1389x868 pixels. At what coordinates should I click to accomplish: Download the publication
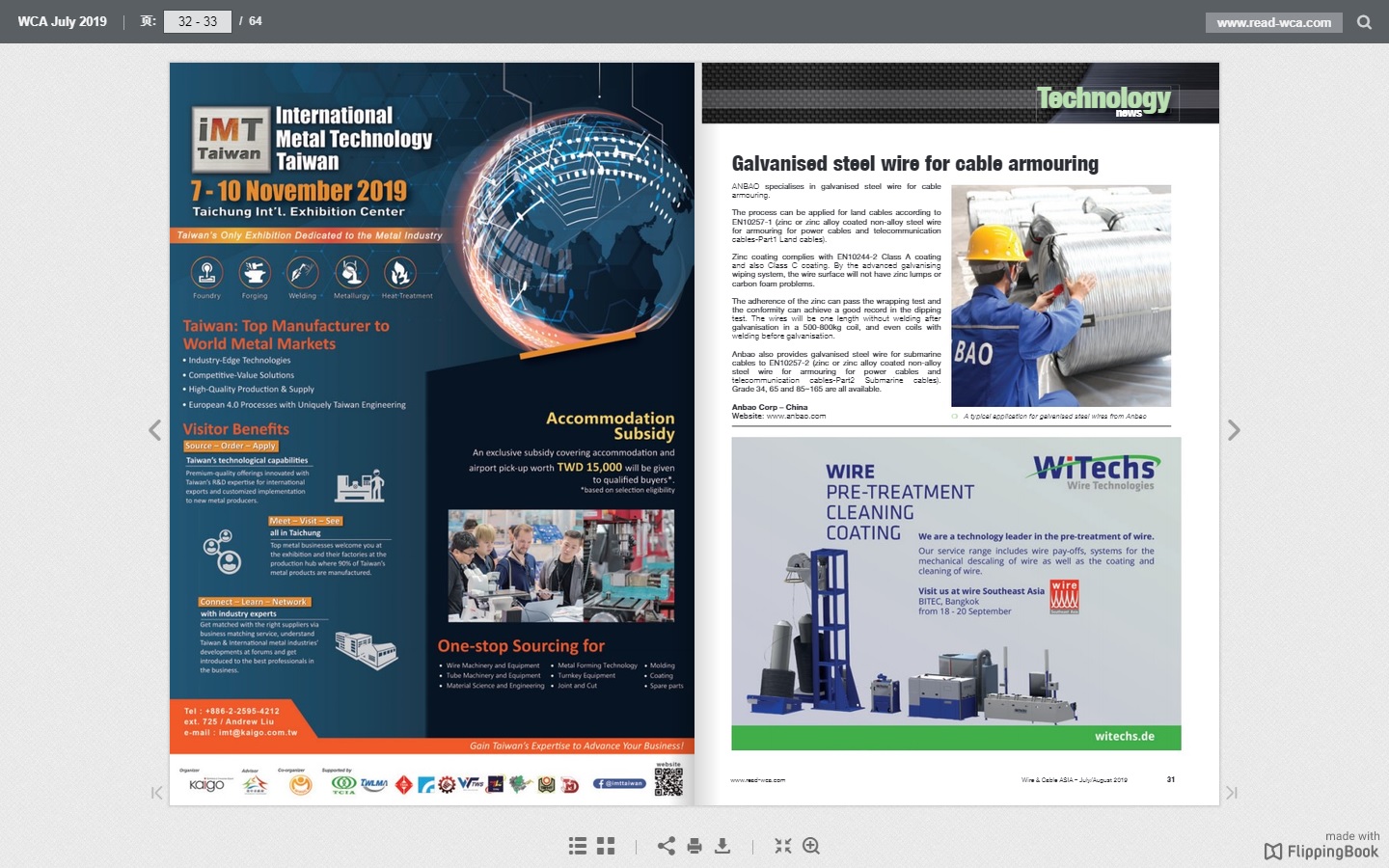pyautogui.click(x=722, y=846)
